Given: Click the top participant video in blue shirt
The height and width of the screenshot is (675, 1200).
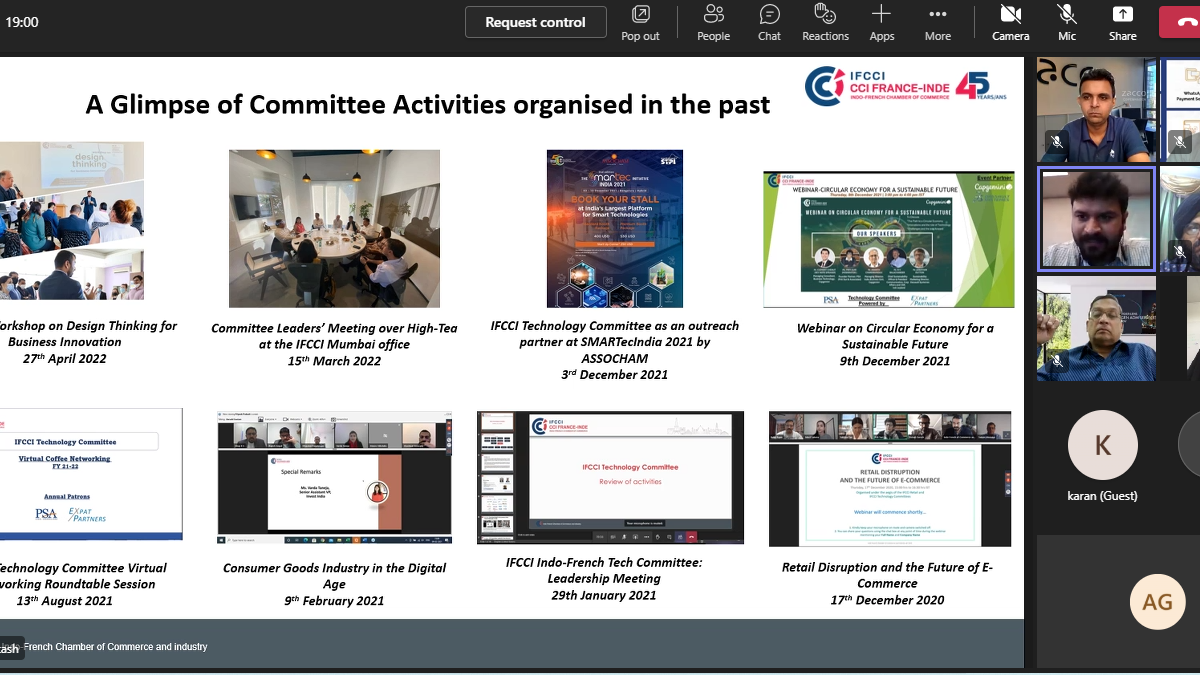Looking at the screenshot, I should 1096,108.
